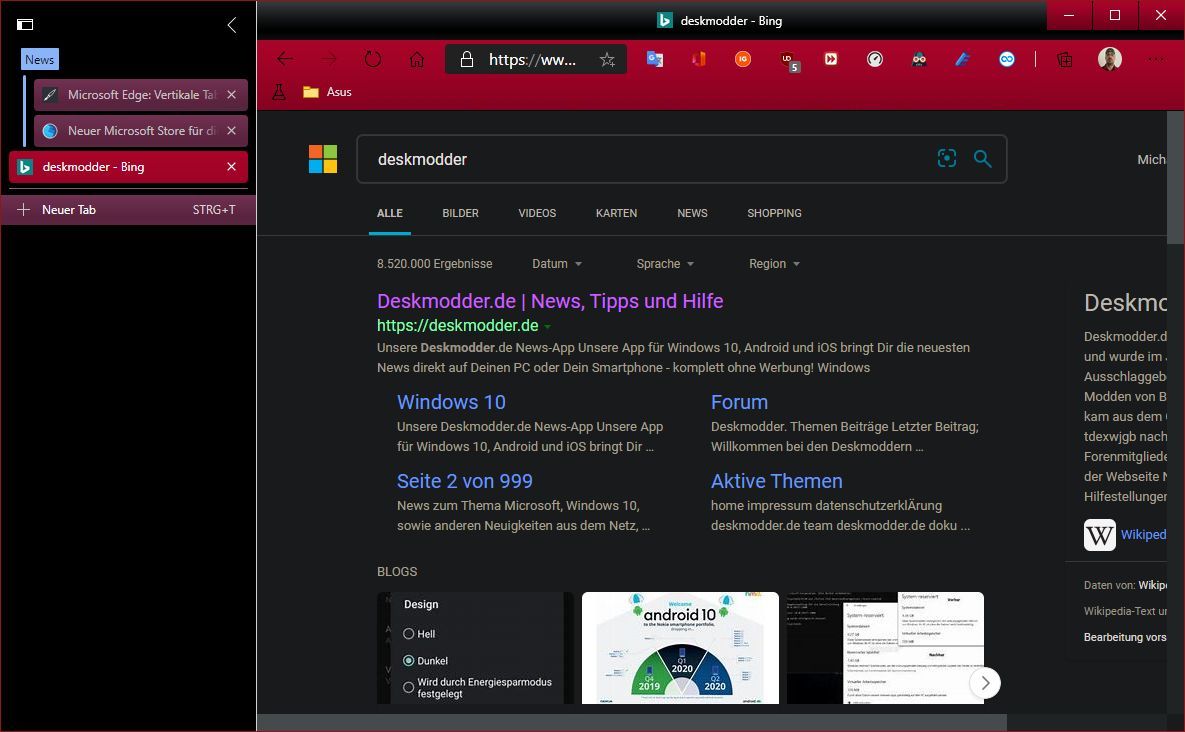This screenshot has height=732, width=1185.
Task: Open the user profile avatar
Action: 1109,59
